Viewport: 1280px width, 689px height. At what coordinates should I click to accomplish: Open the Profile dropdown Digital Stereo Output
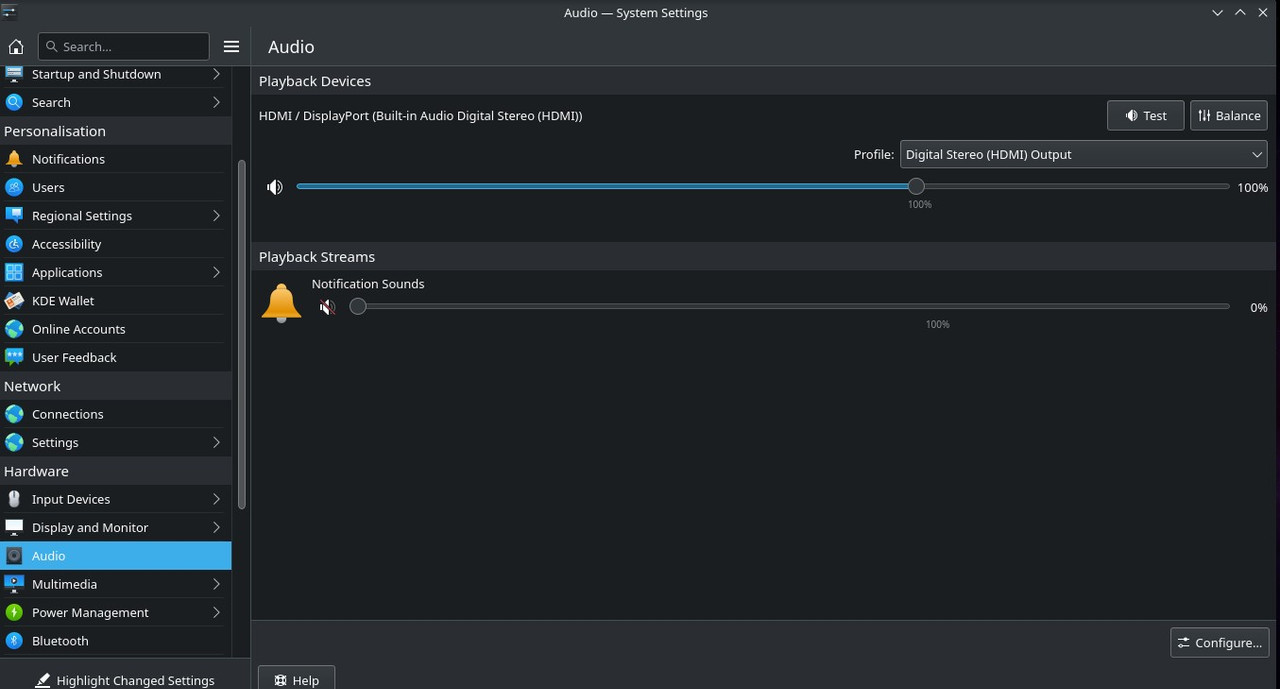click(1083, 154)
